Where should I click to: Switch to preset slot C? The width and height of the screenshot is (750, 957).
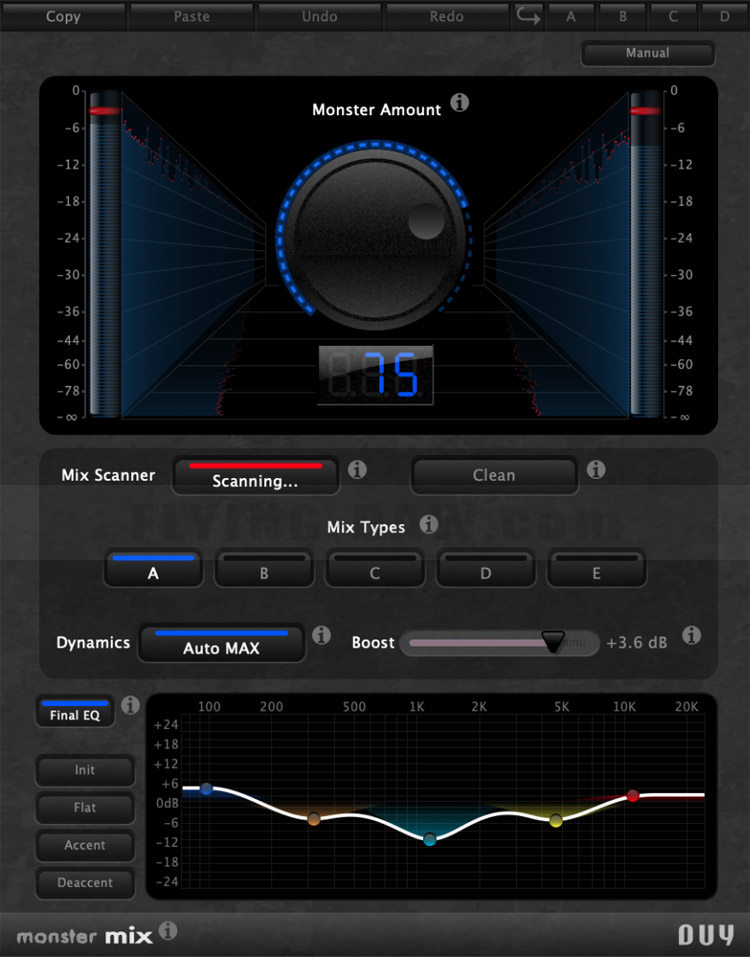pos(673,16)
